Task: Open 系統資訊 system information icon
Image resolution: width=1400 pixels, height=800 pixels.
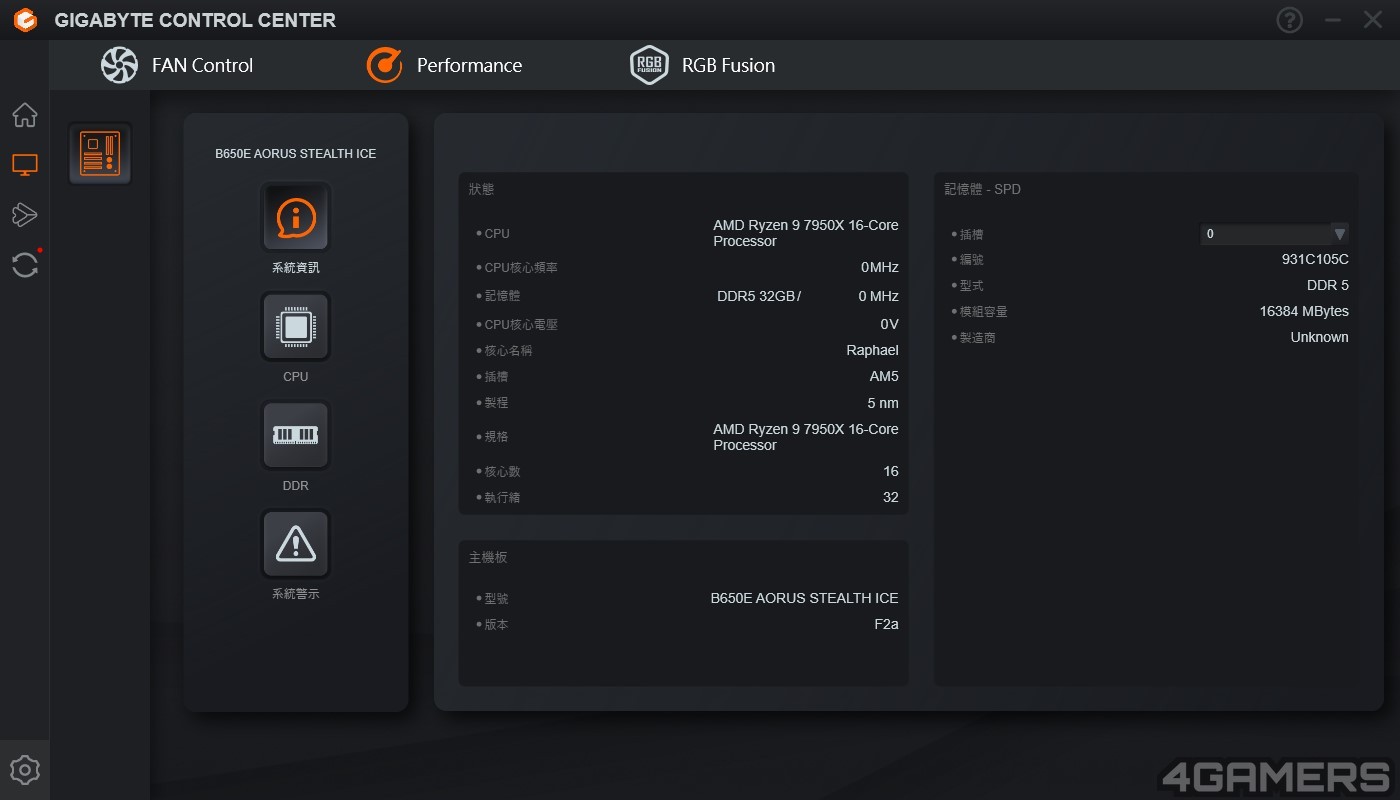Action: coord(296,216)
